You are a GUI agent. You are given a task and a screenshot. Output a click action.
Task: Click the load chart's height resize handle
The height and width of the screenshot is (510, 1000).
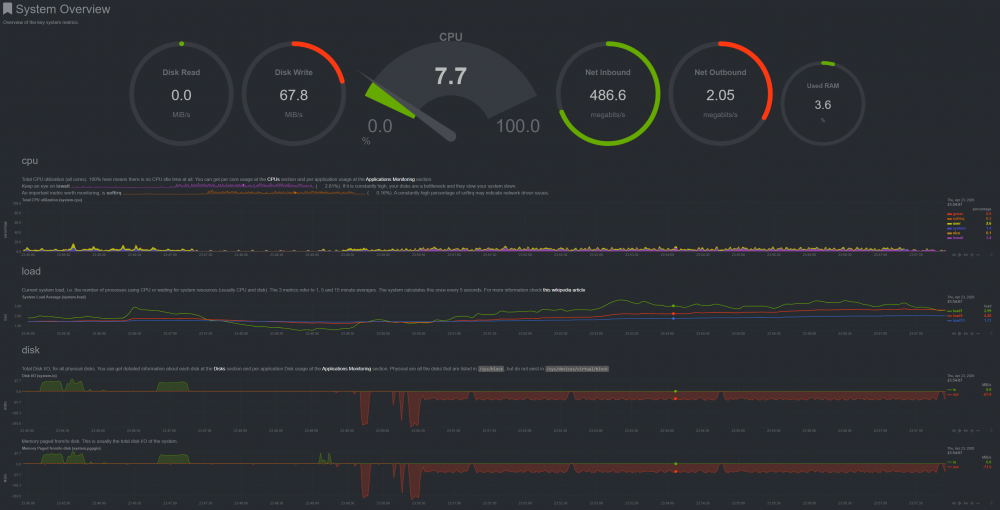[x=991, y=333]
